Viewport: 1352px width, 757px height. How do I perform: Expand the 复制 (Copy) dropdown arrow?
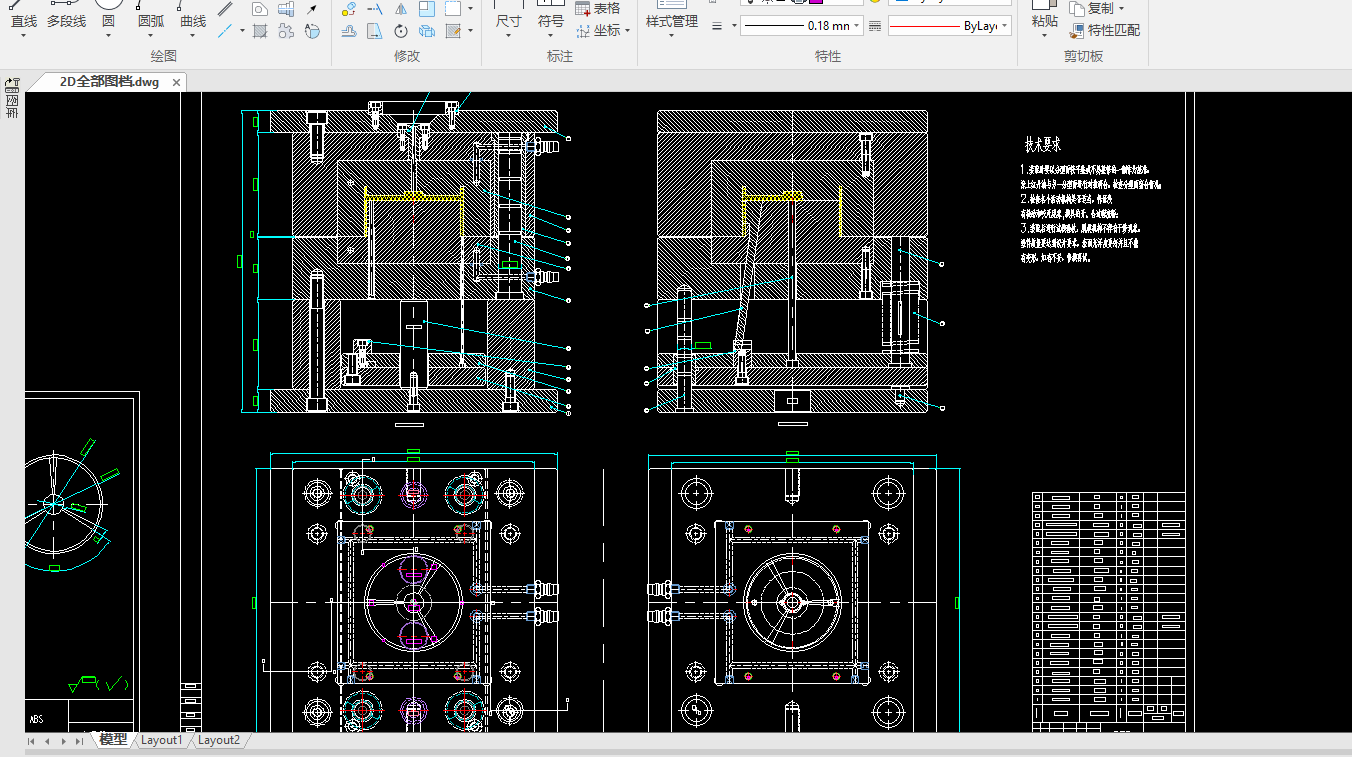[x=1121, y=8]
